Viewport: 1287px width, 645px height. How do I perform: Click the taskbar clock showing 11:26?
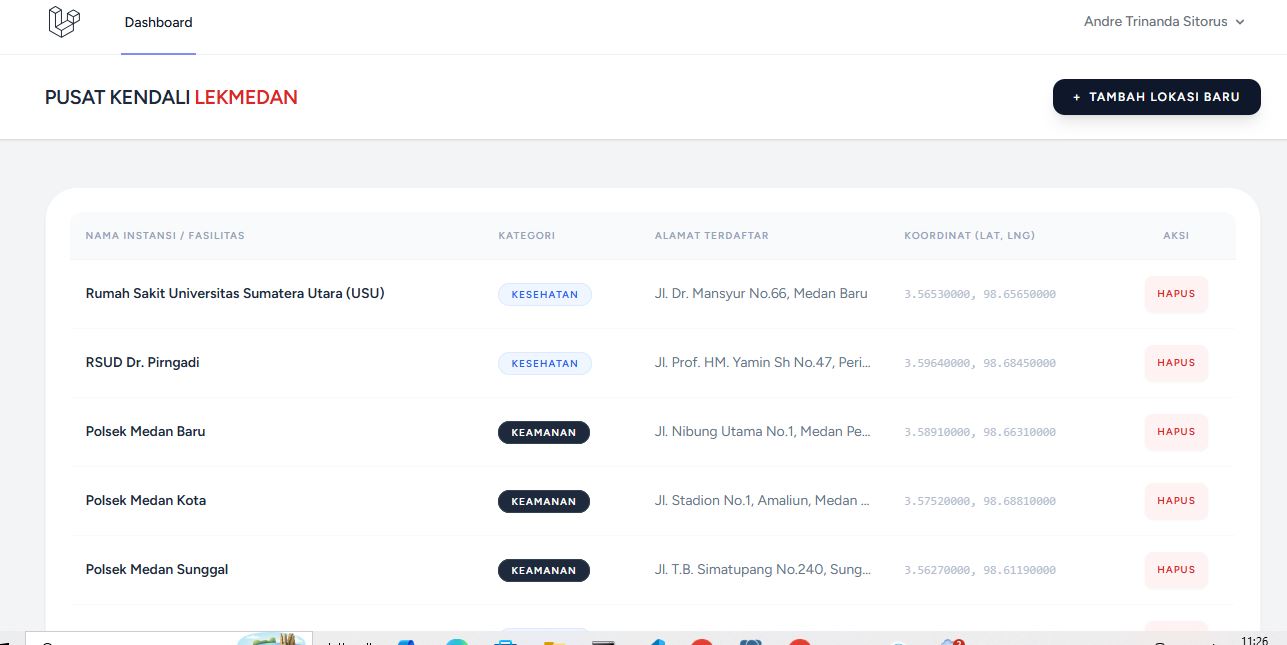point(1254,640)
